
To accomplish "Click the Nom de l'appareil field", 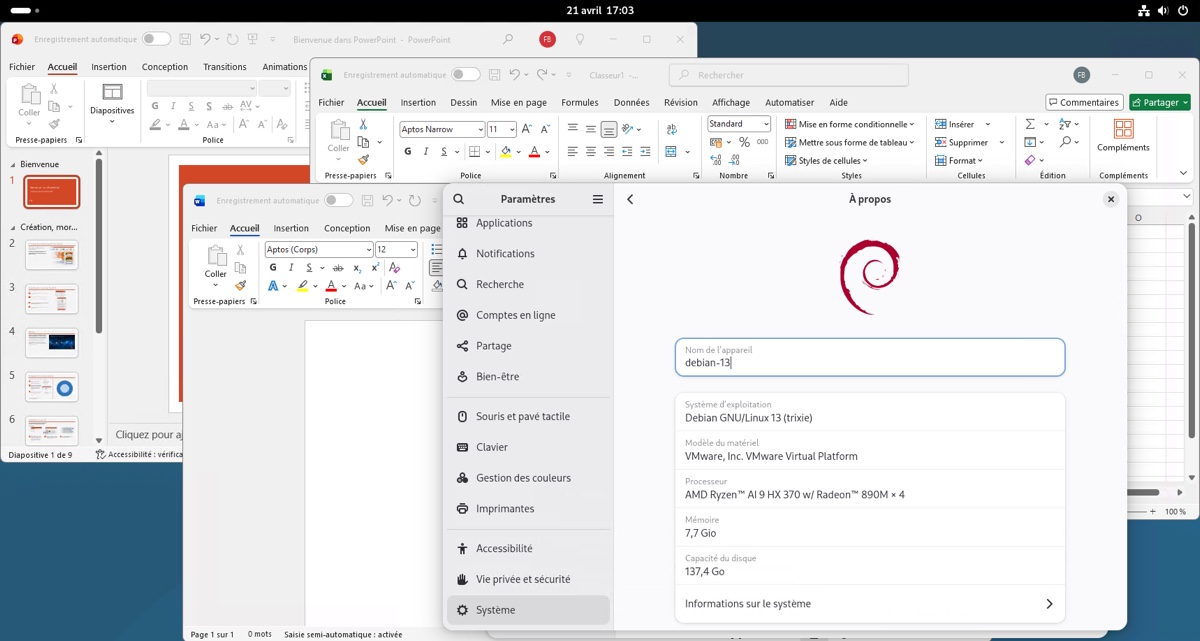I will [x=869, y=357].
